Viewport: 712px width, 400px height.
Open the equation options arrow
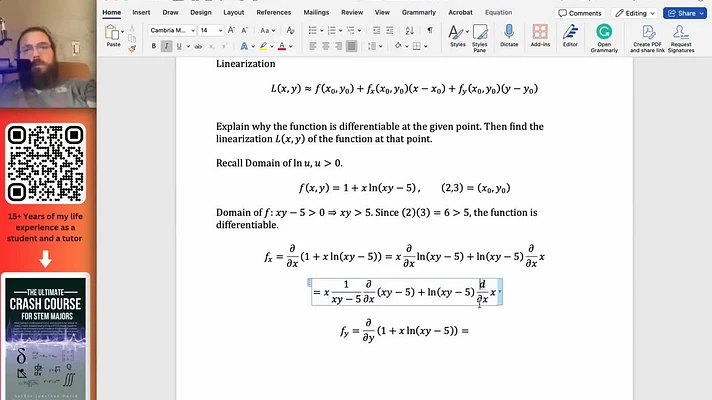point(500,291)
